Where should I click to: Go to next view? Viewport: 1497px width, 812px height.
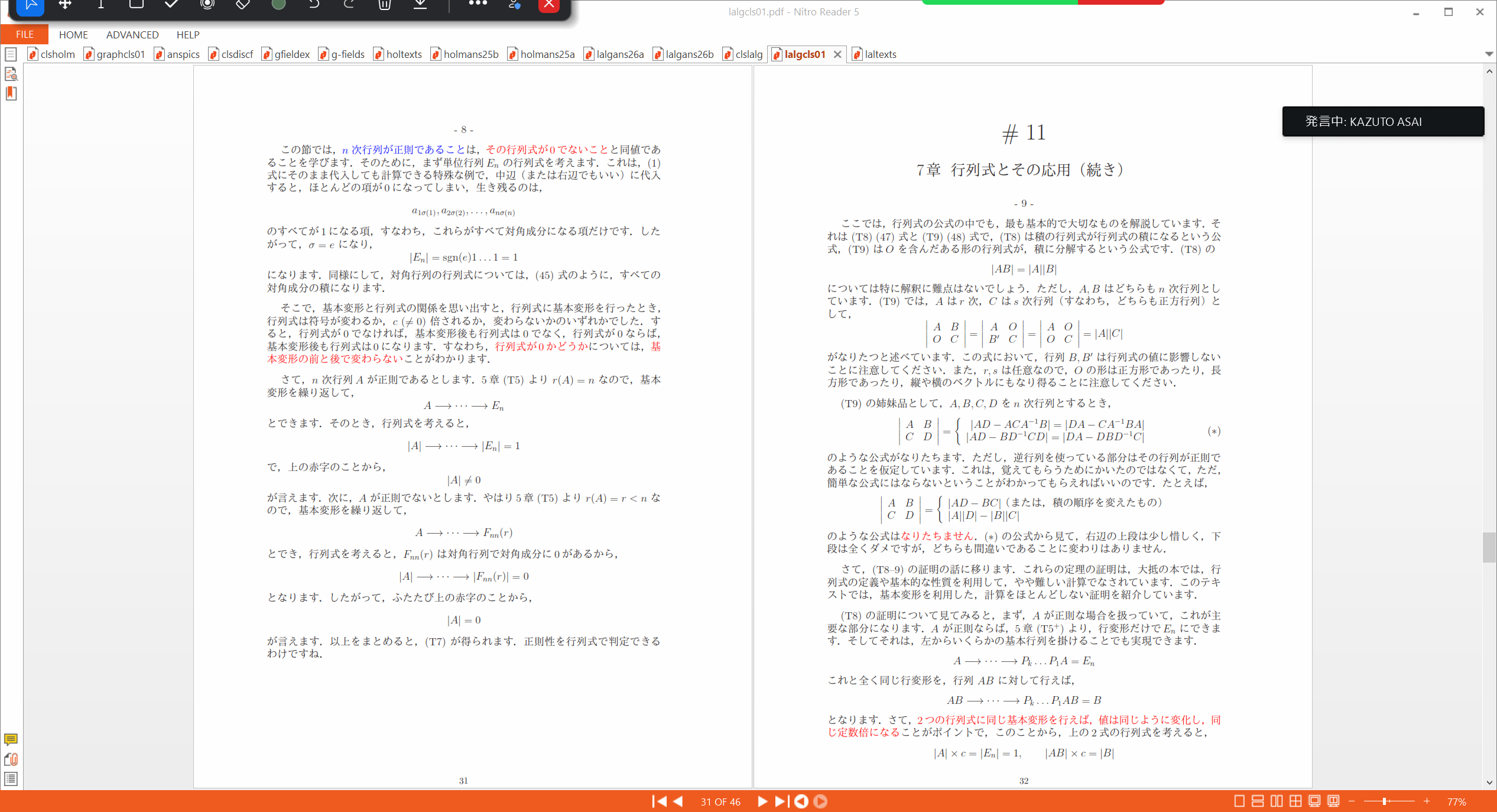tap(820, 801)
